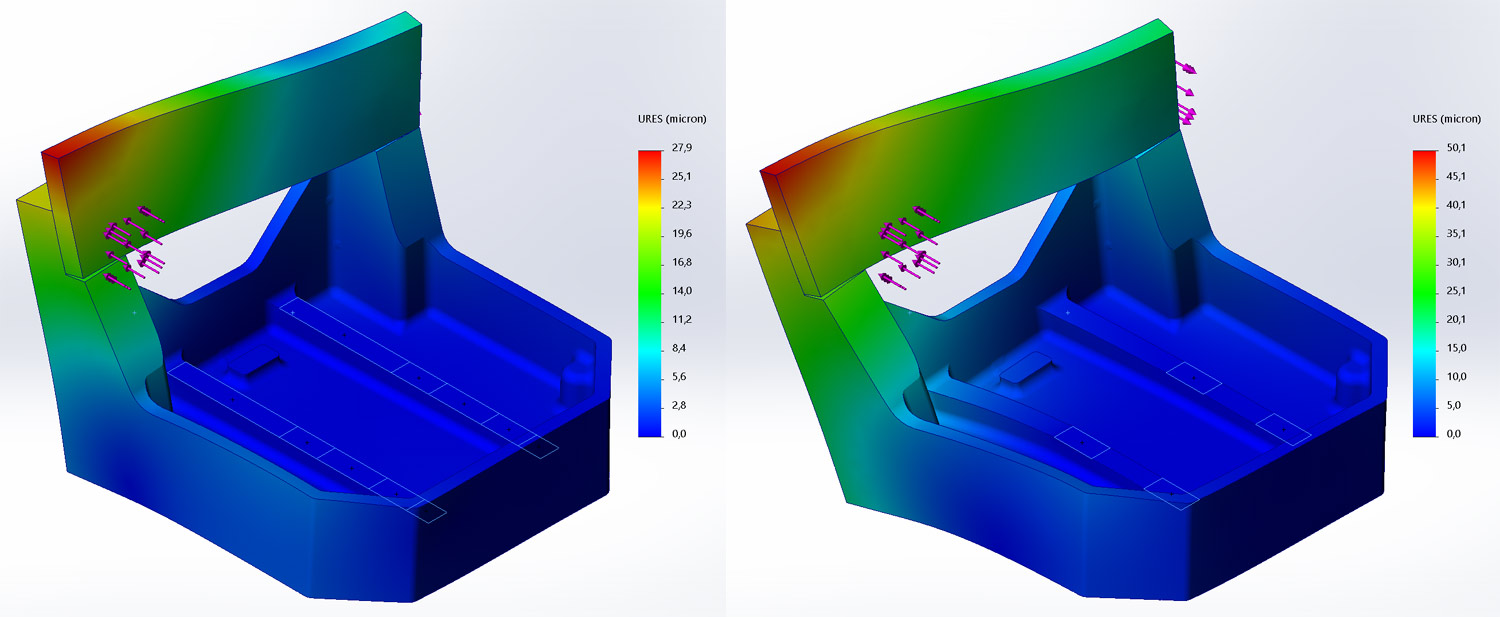
Task: Click the 8,4 legend value on left
Action: tap(681, 348)
